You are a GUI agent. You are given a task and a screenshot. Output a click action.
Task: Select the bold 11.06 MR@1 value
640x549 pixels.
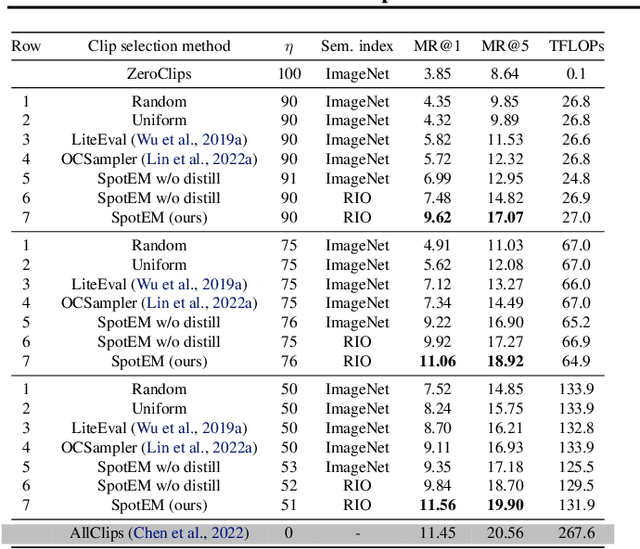pyautogui.click(x=437, y=361)
